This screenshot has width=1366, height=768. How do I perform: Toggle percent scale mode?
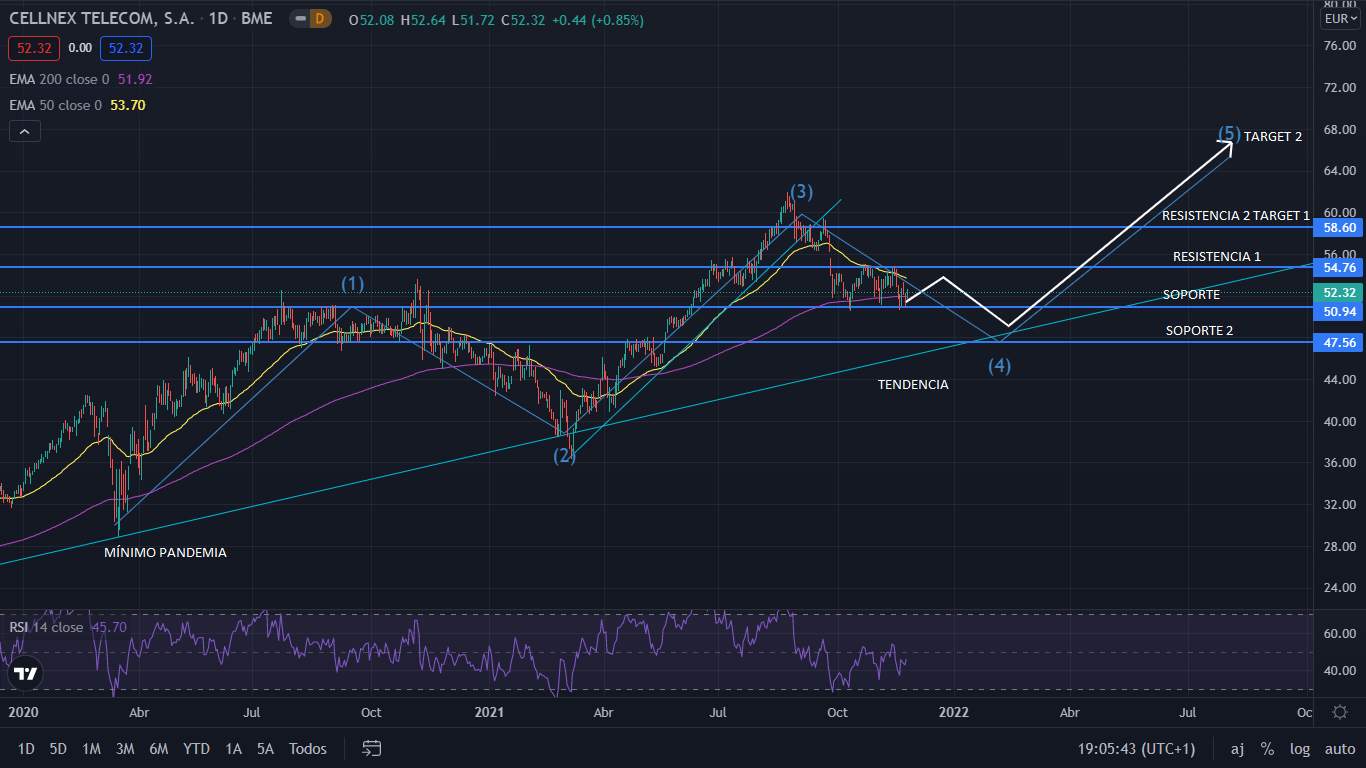pos(1267,748)
